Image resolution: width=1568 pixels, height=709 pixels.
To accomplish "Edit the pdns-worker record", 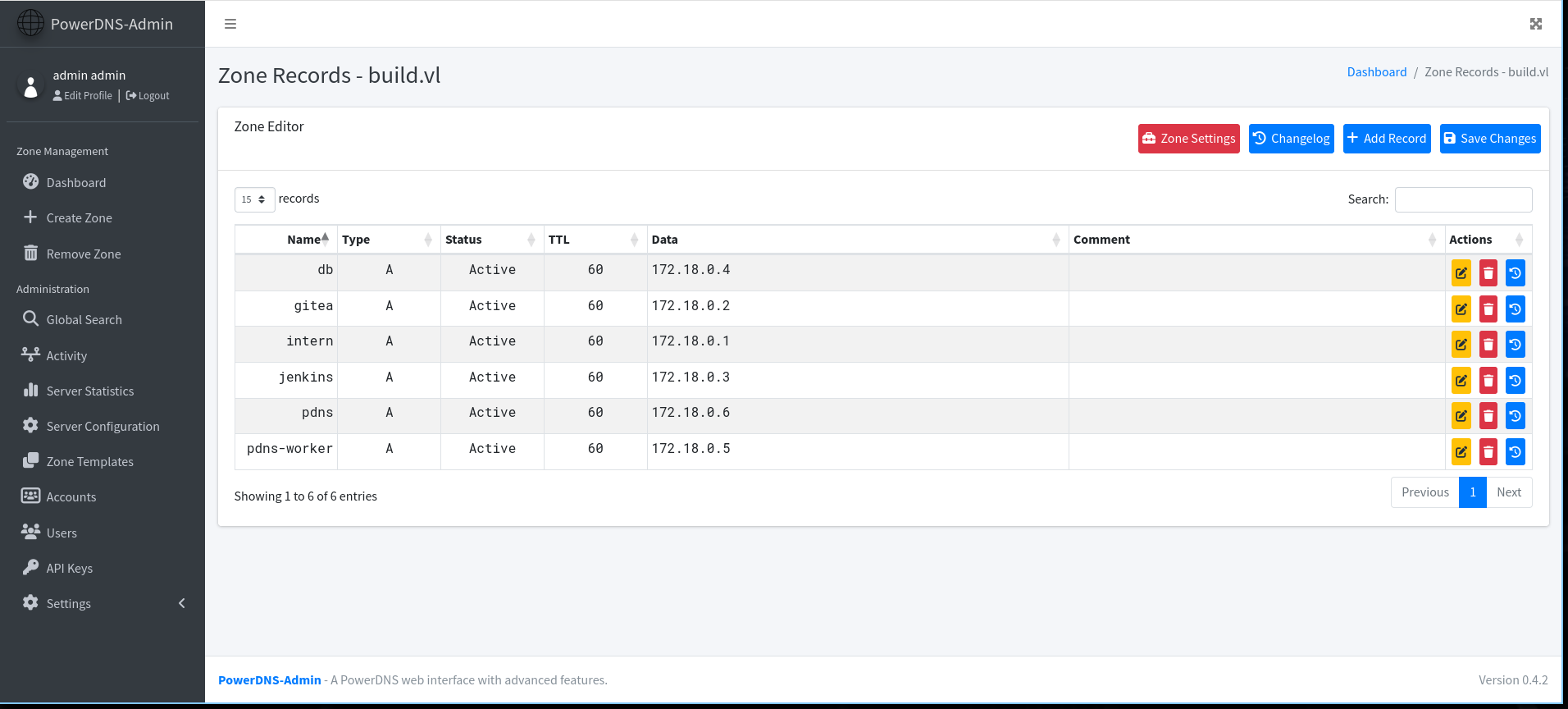I will [x=1461, y=452].
